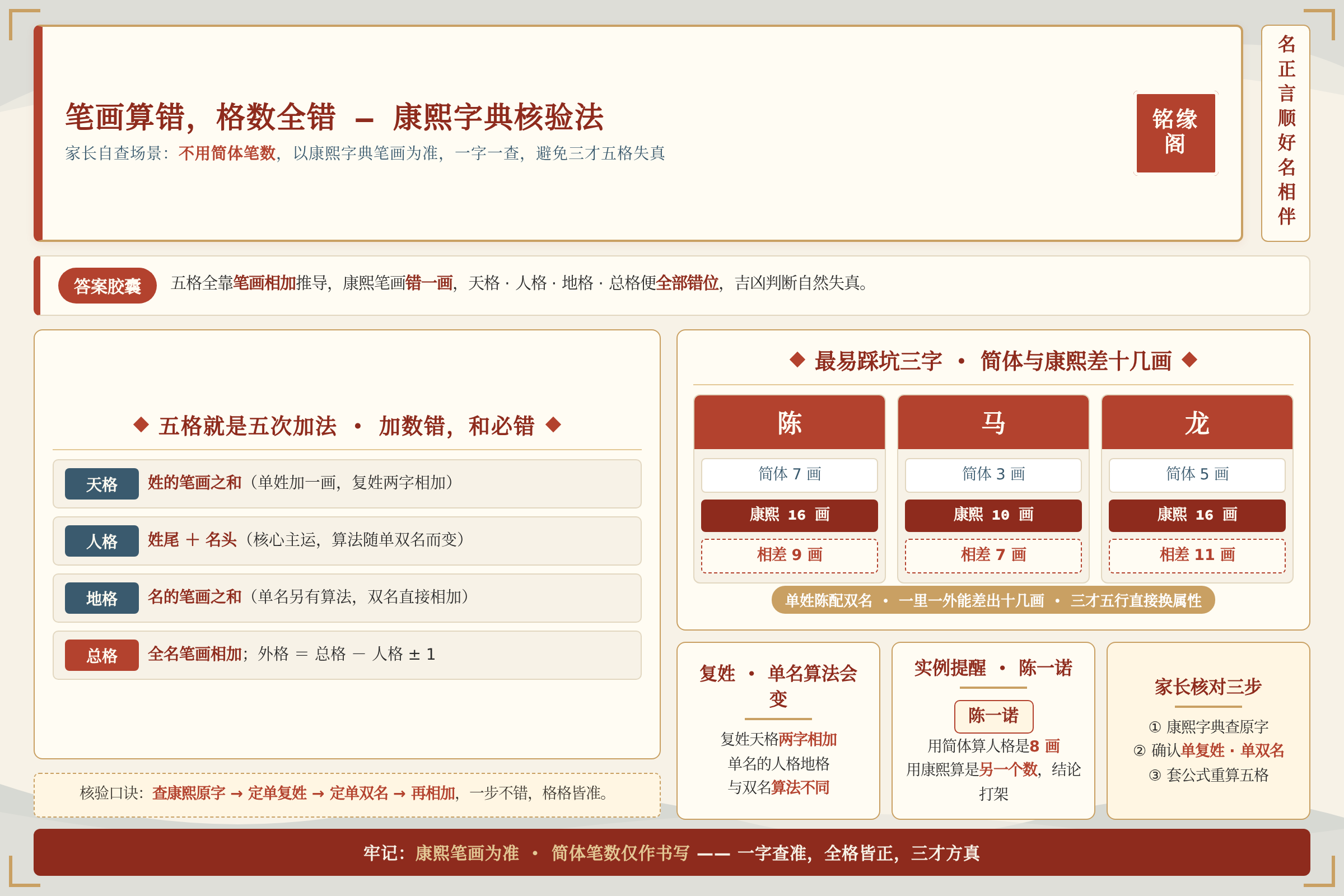Click '相差 9 画' dashed box
The image size is (1344, 896).
point(789,556)
